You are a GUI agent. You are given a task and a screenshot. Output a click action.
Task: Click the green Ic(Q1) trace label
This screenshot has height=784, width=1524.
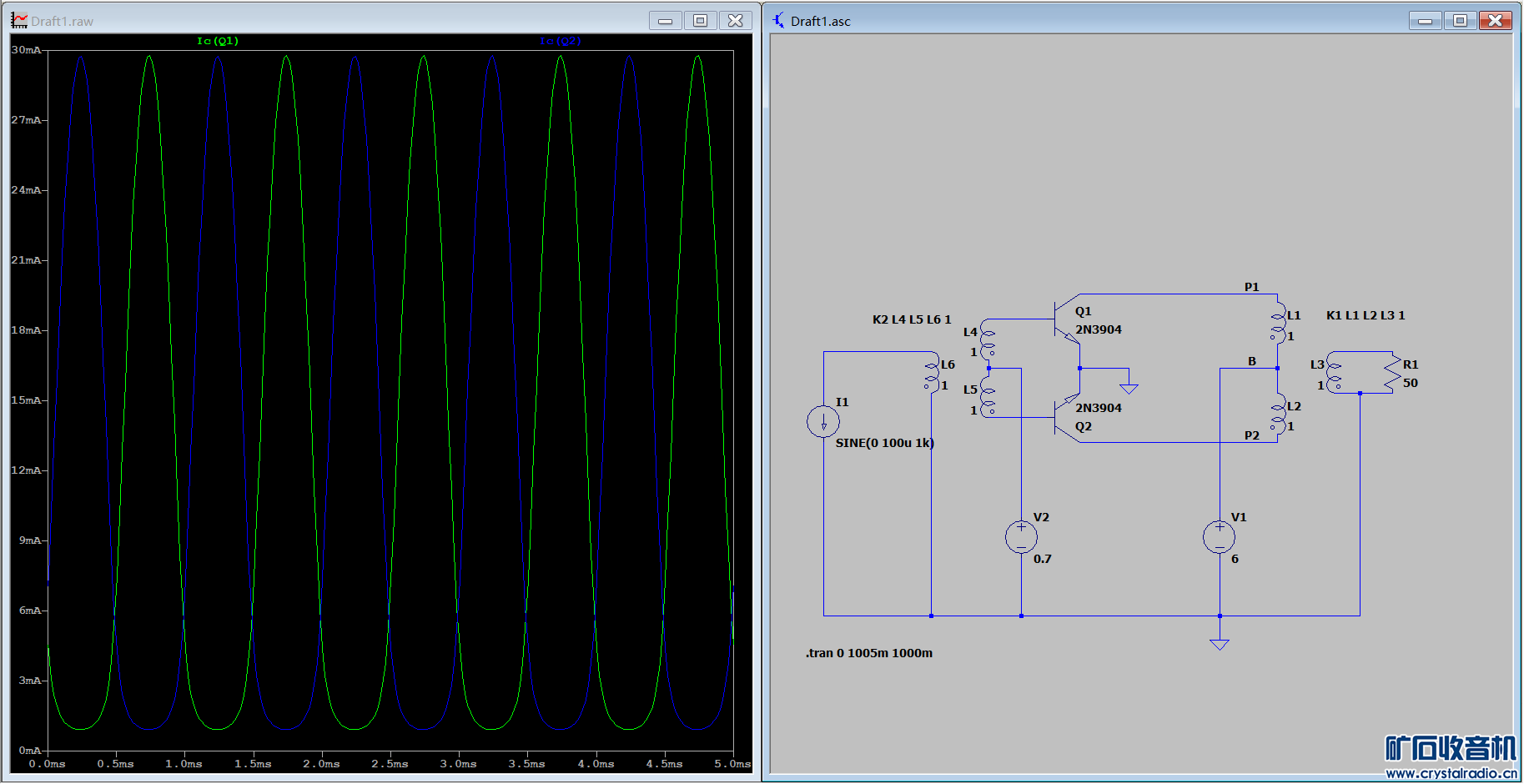click(x=218, y=41)
